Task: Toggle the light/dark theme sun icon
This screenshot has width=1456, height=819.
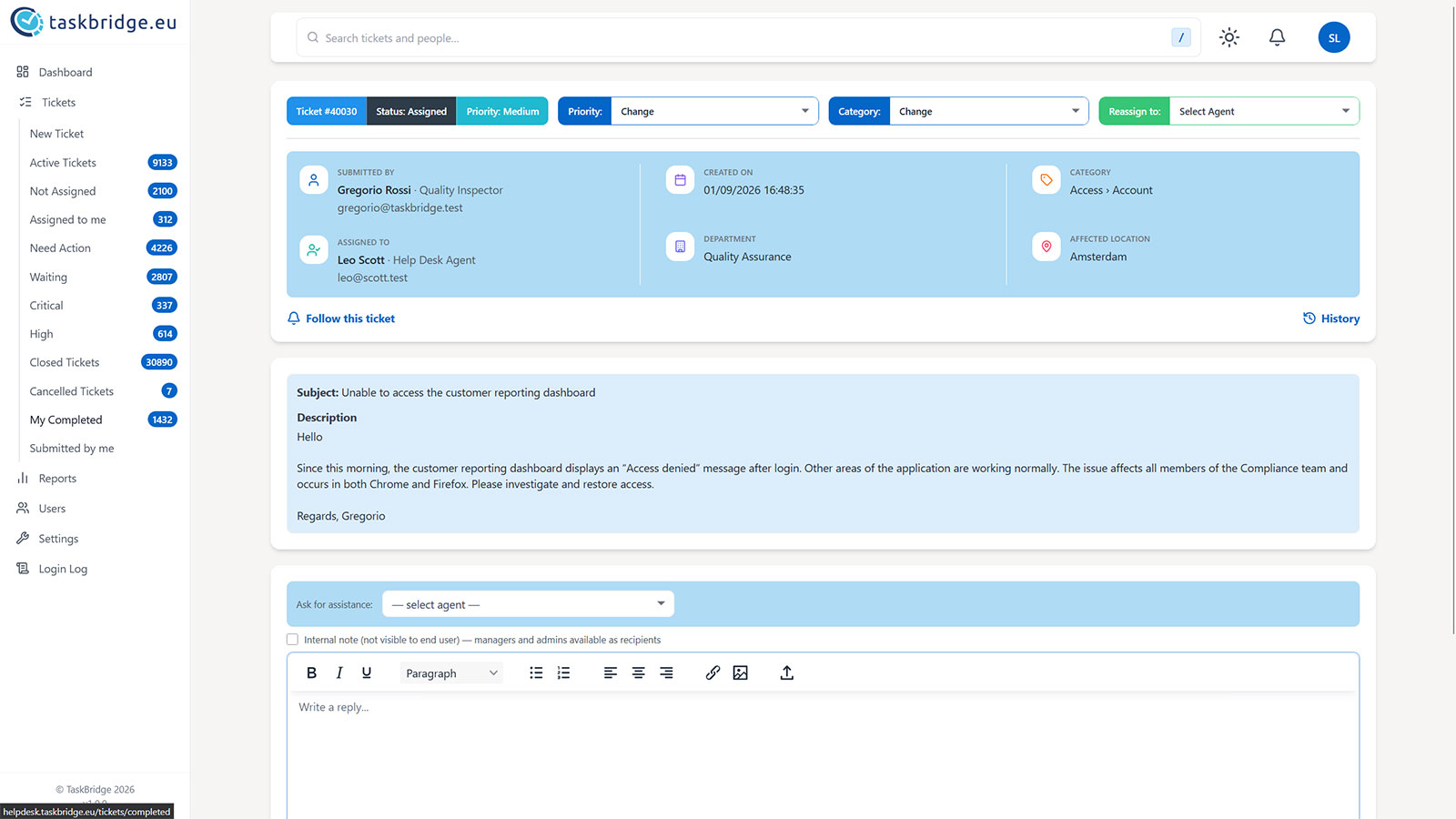Action: (1229, 37)
